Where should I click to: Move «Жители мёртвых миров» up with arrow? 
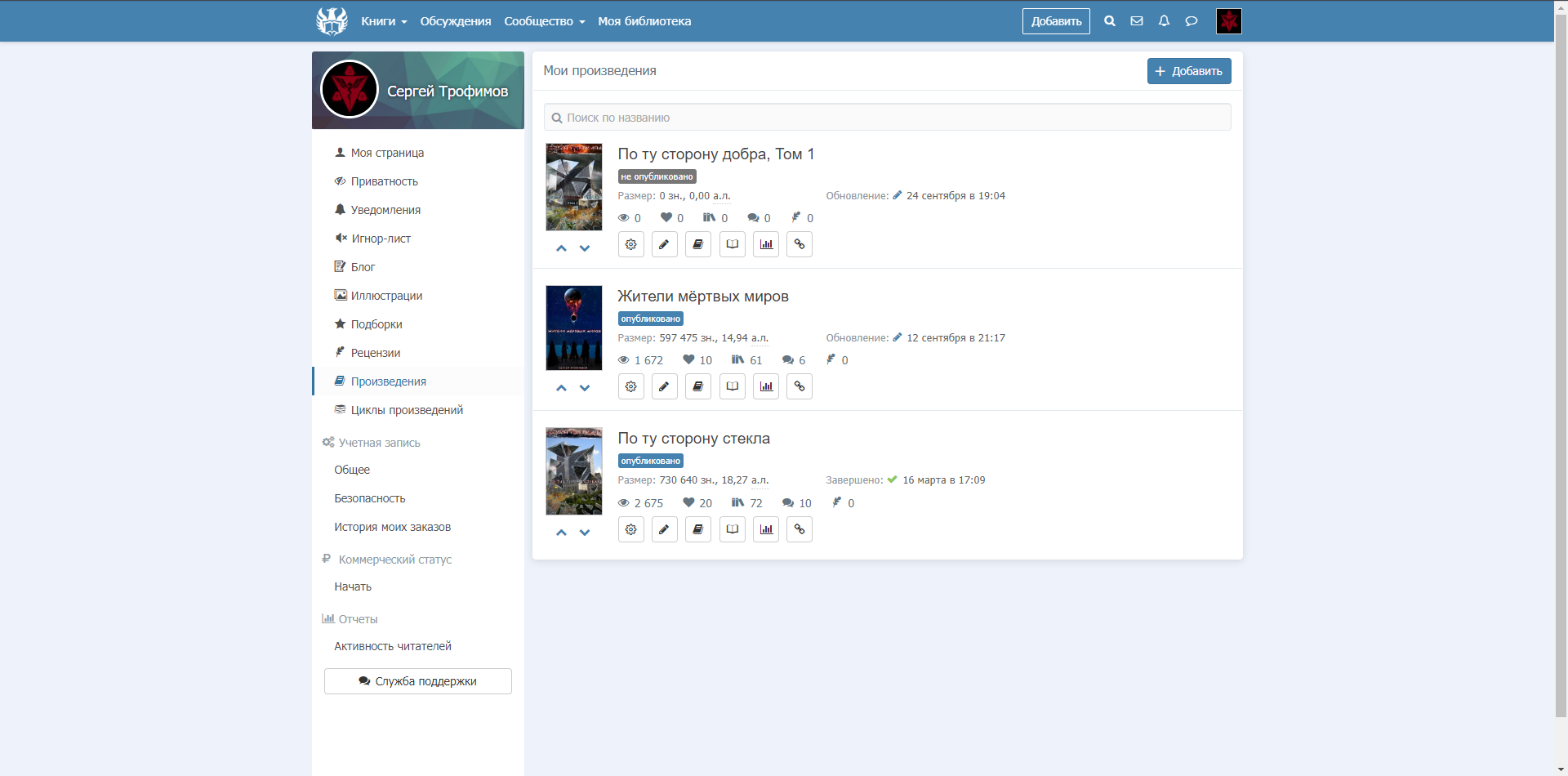coord(561,388)
